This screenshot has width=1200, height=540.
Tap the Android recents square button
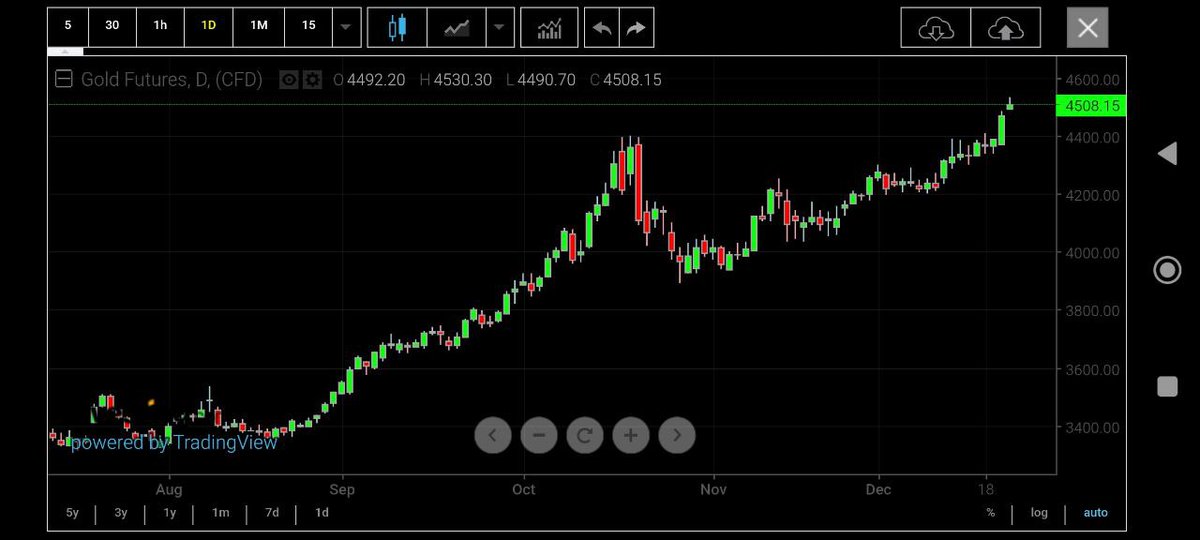1167,386
